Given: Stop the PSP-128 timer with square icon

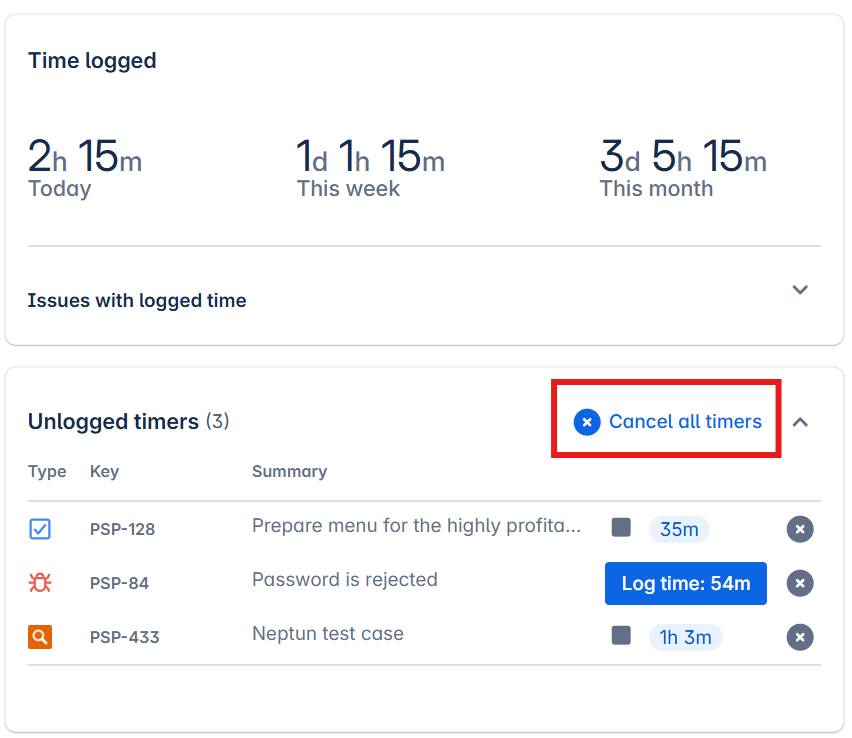Looking at the screenshot, I should click(x=621, y=527).
